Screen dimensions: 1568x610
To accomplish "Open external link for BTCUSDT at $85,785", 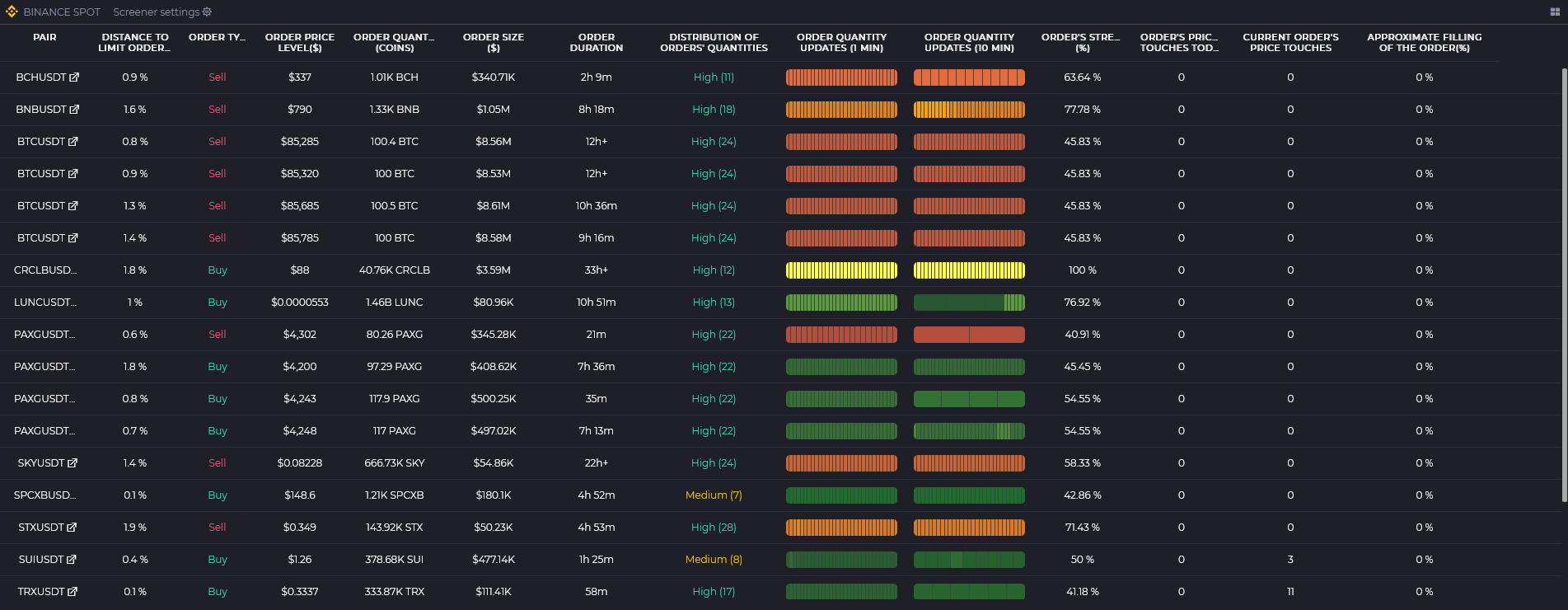I will click(x=73, y=237).
